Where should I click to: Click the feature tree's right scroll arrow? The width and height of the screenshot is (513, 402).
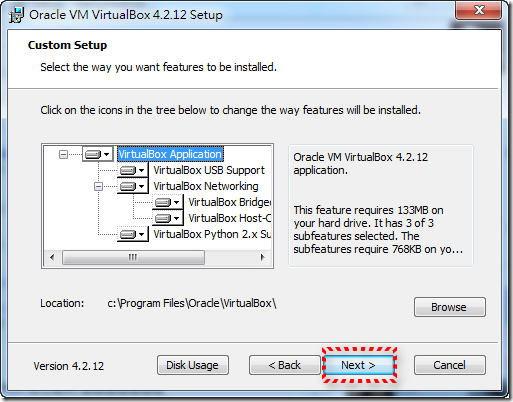[262, 257]
